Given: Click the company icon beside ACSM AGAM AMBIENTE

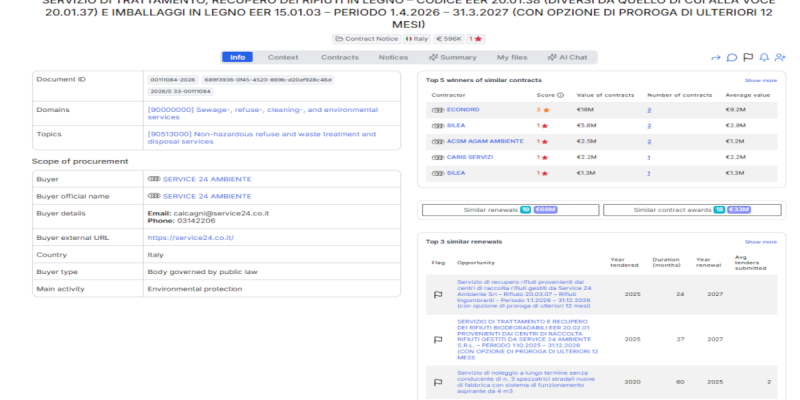Looking at the screenshot, I should pos(438,141).
